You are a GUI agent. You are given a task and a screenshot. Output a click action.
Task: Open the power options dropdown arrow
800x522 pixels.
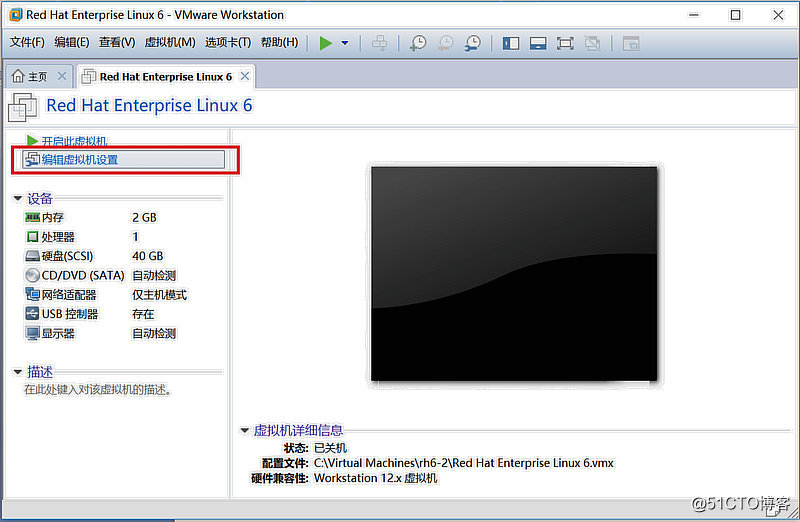[x=345, y=43]
